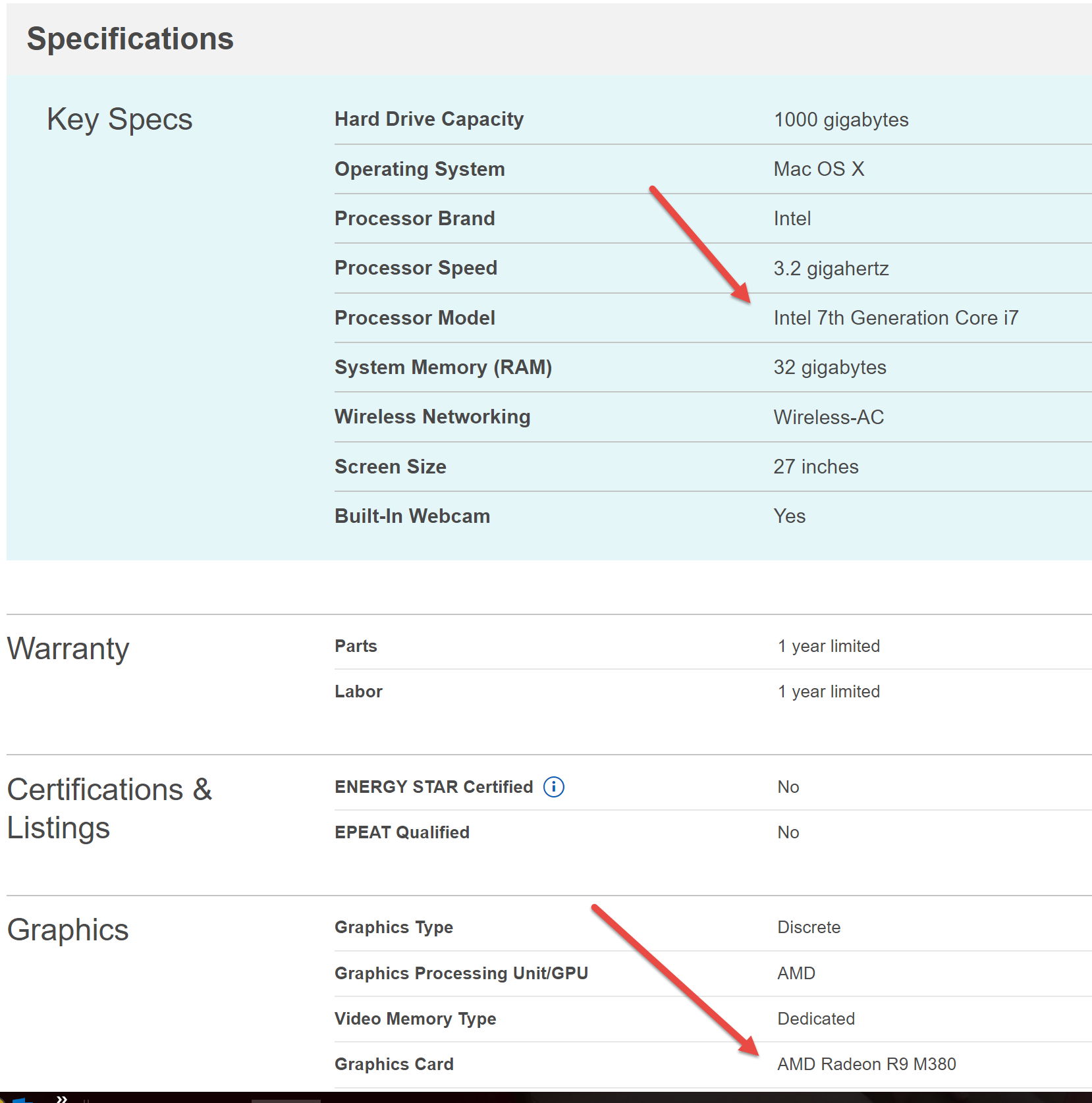Click the Built-In Webcam label
This screenshot has width=1092, height=1103.
point(412,516)
